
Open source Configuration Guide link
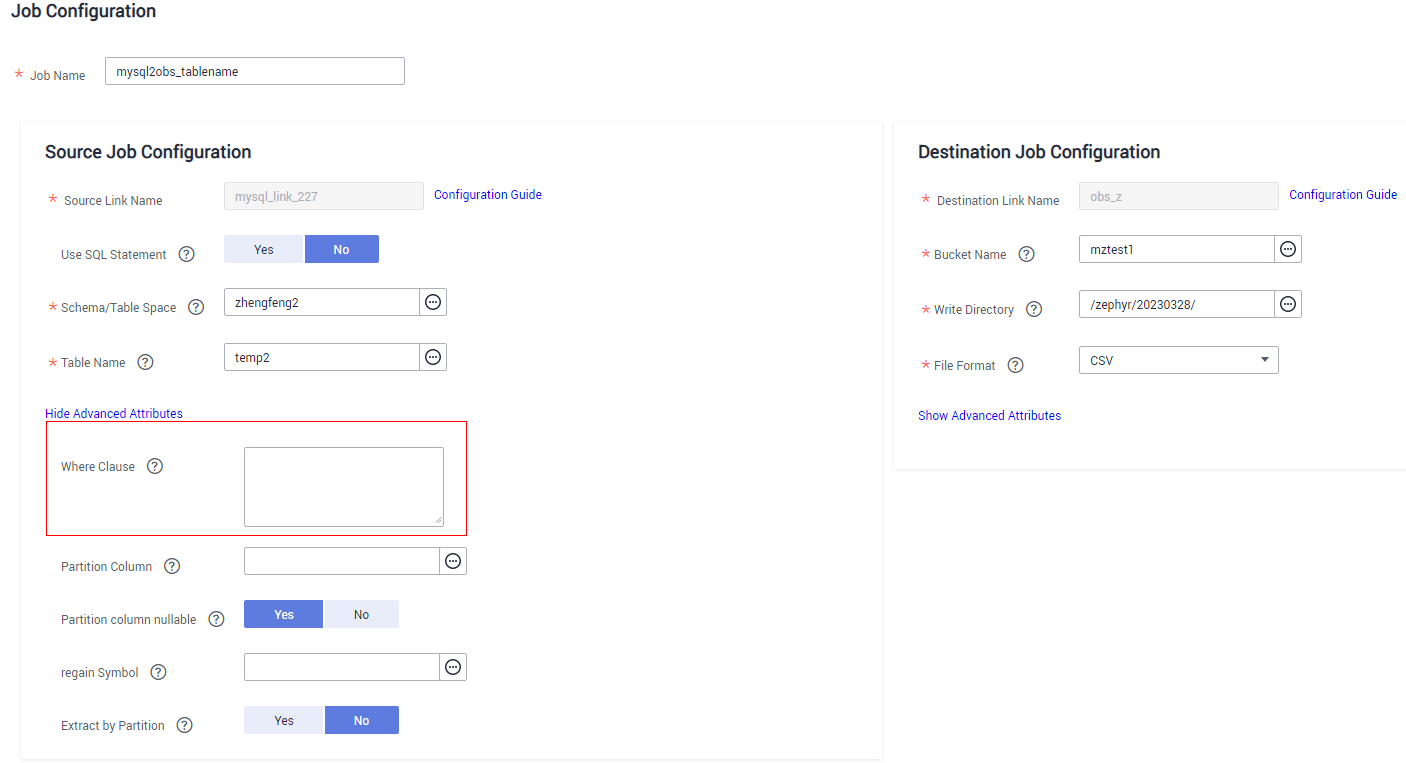pyautogui.click(x=488, y=195)
